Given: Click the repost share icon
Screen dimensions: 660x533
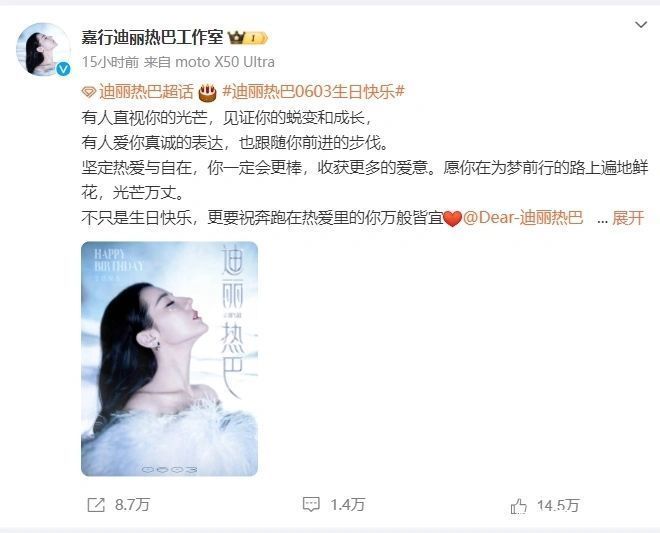Looking at the screenshot, I should coord(96,504).
